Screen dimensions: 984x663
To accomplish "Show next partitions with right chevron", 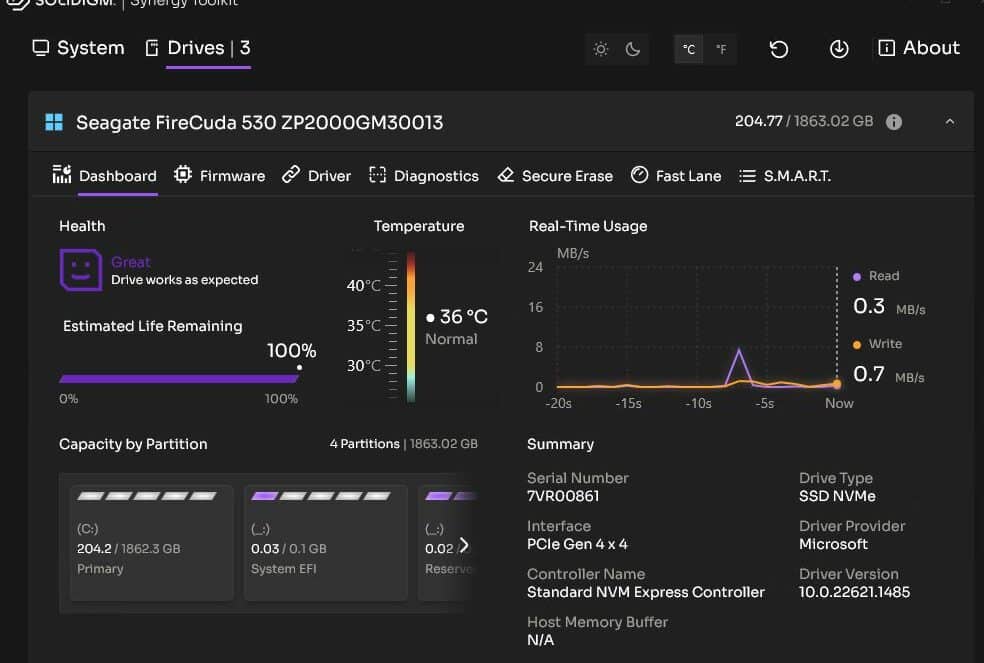I will click(464, 545).
